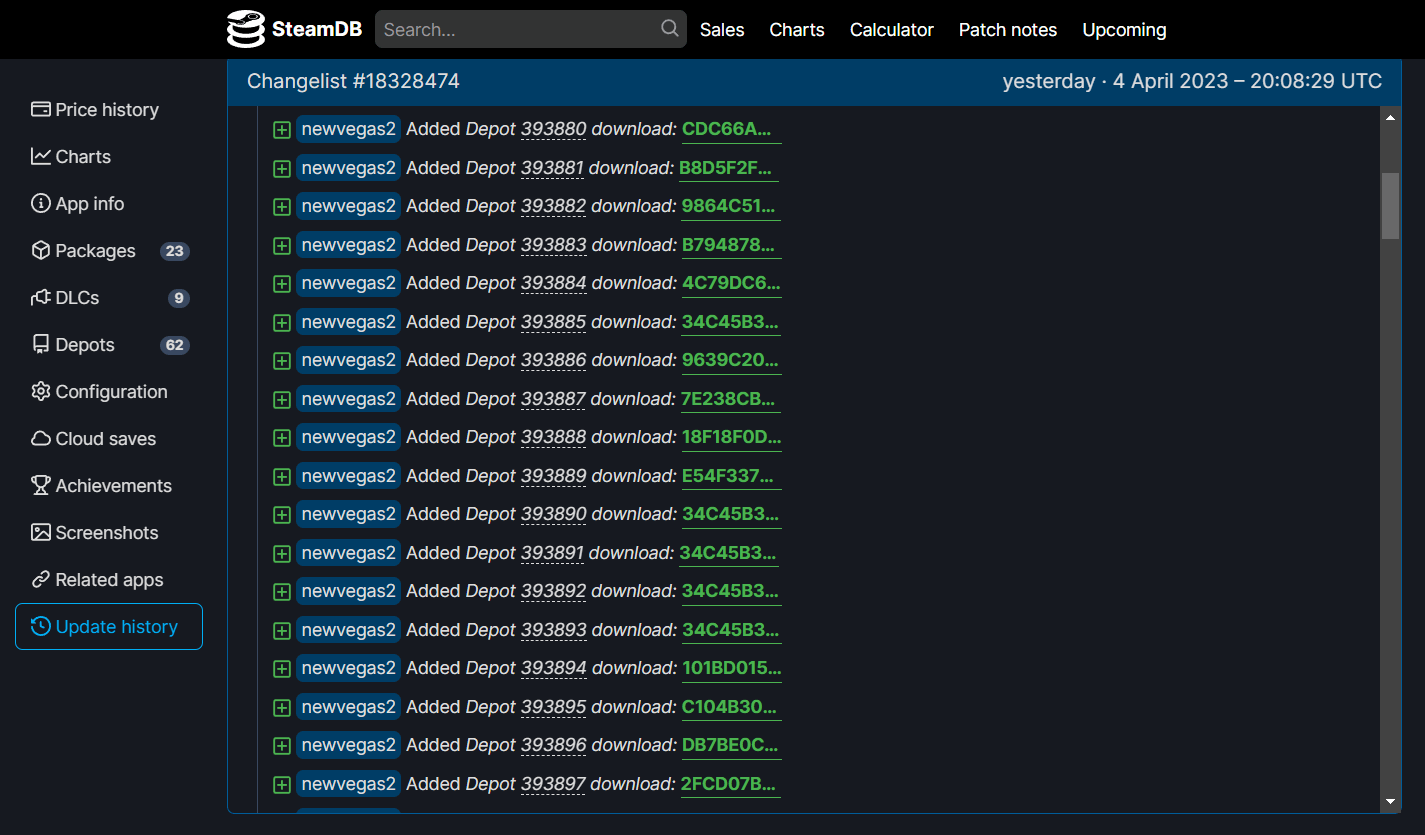Open the Sales page in top navigation
Image resolution: width=1425 pixels, height=835 pixels.
722,30
